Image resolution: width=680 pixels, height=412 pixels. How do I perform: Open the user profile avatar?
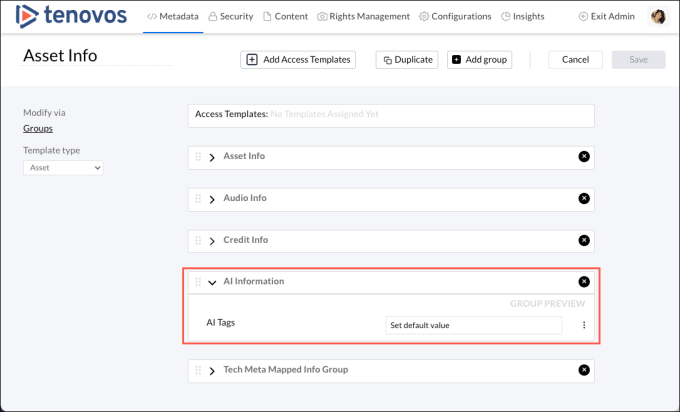[658, 17]
